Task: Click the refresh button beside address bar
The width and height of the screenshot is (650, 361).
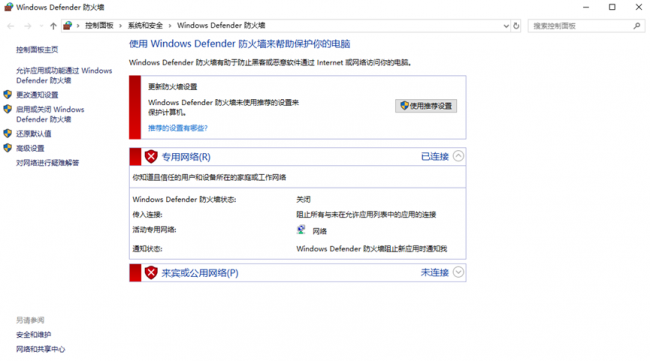Action: point(516,26)
